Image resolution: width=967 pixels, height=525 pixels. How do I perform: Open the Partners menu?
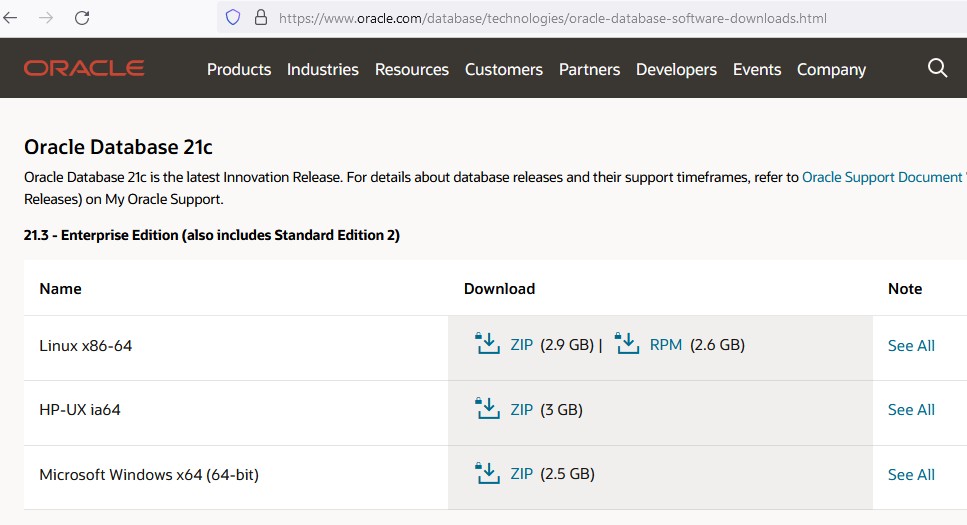click(590, 70)
